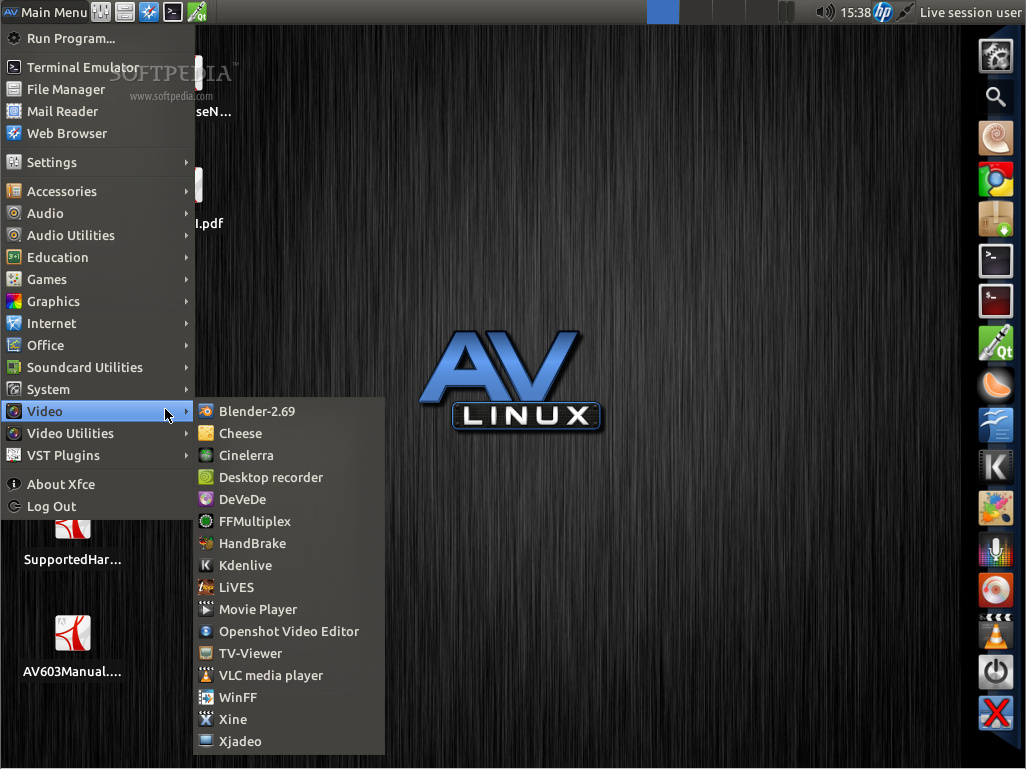Open Video Utilities category
The height and width of the screenshot is (769, 1026).
pos(98,433)
